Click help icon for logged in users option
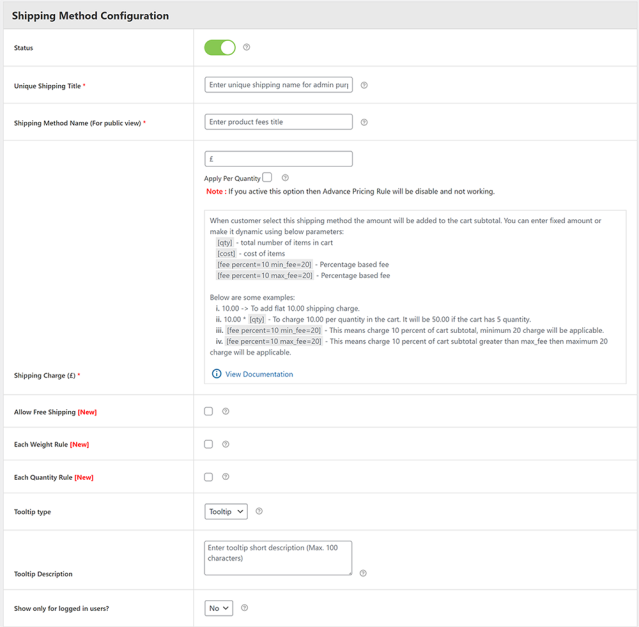 [245, 607]
